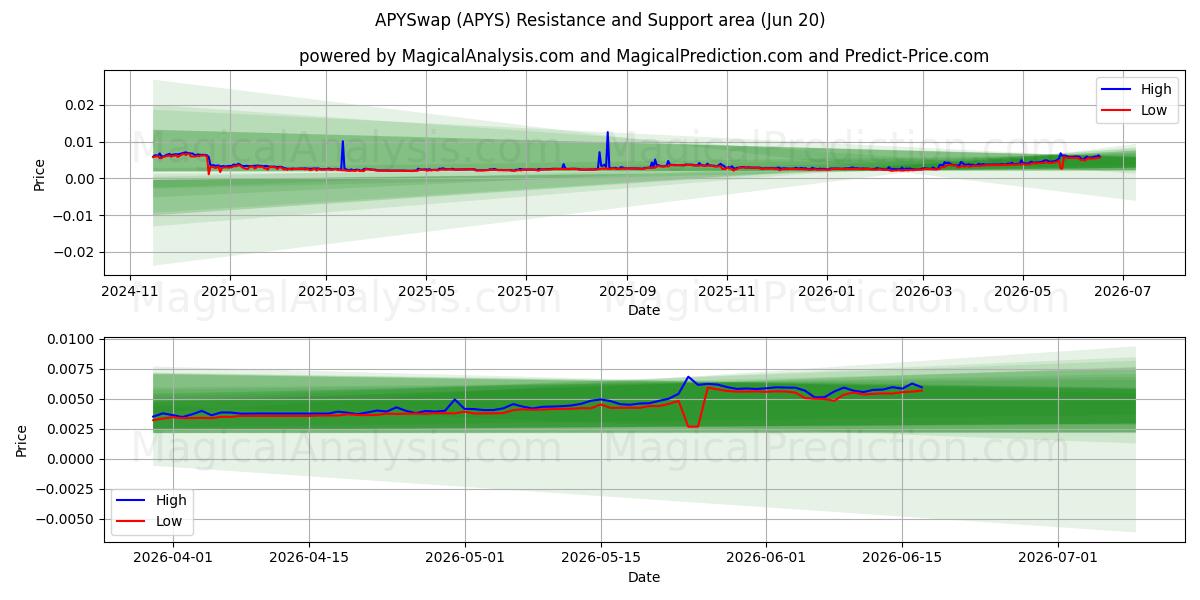Click 'High' in the top chart legend
The width and height of the screenshot is (1200, 600).
click(x=1156, y=89)
